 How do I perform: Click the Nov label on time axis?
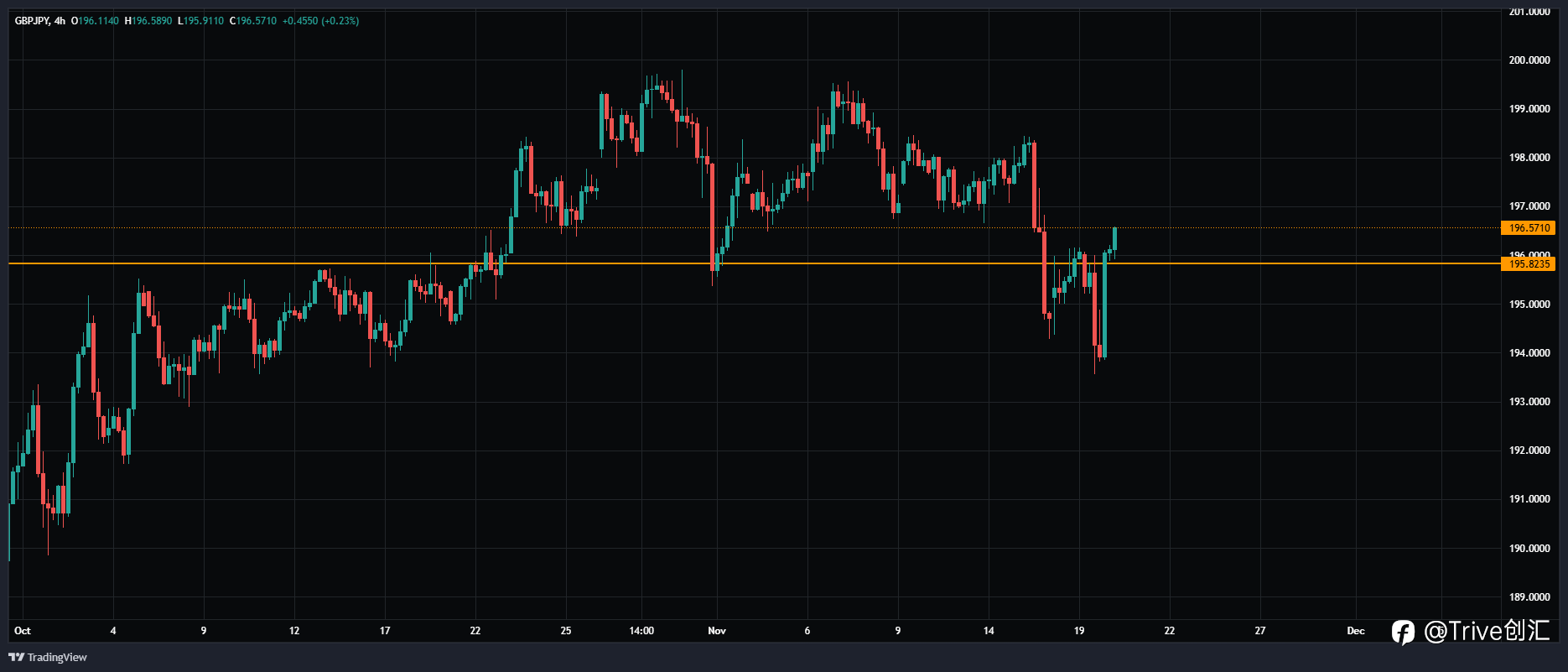[717, 631]
